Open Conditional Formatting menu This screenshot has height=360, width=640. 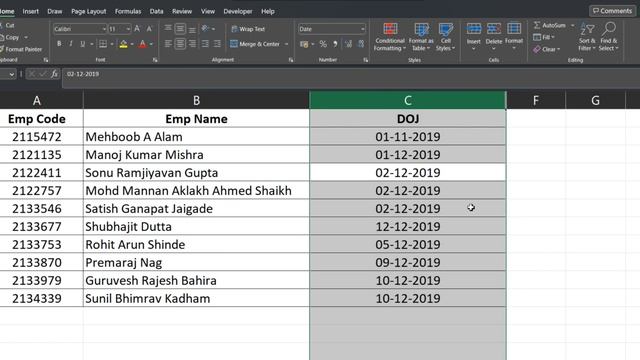click(x=390, y=37)
